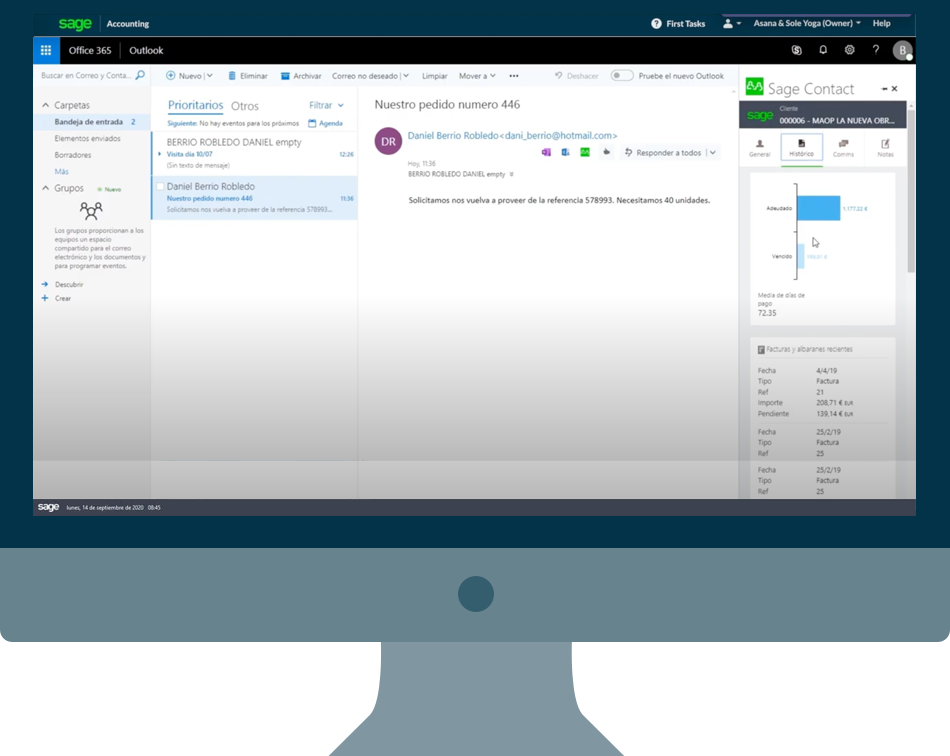Click the OneNote add-in icon in message
This screenshot has height=756, width=950.
[546, 152]
